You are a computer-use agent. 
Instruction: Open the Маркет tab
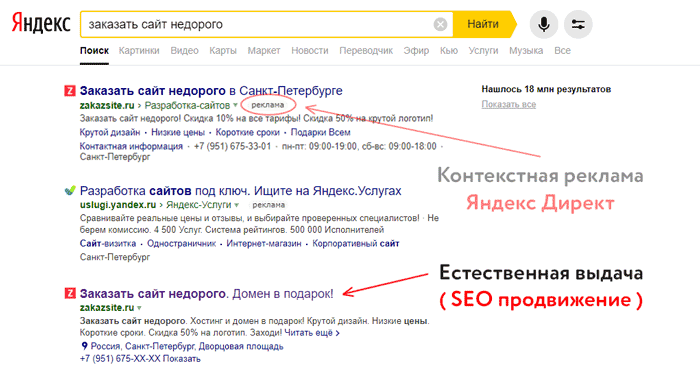point(264,50)
